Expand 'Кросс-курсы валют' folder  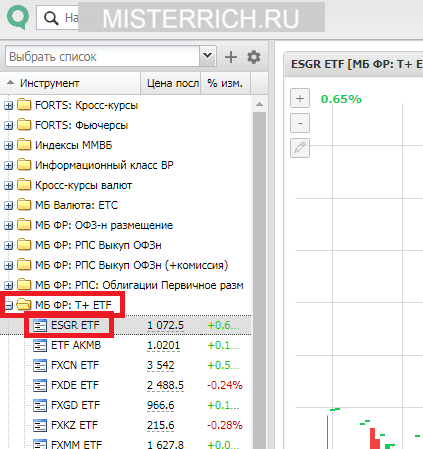8,186
